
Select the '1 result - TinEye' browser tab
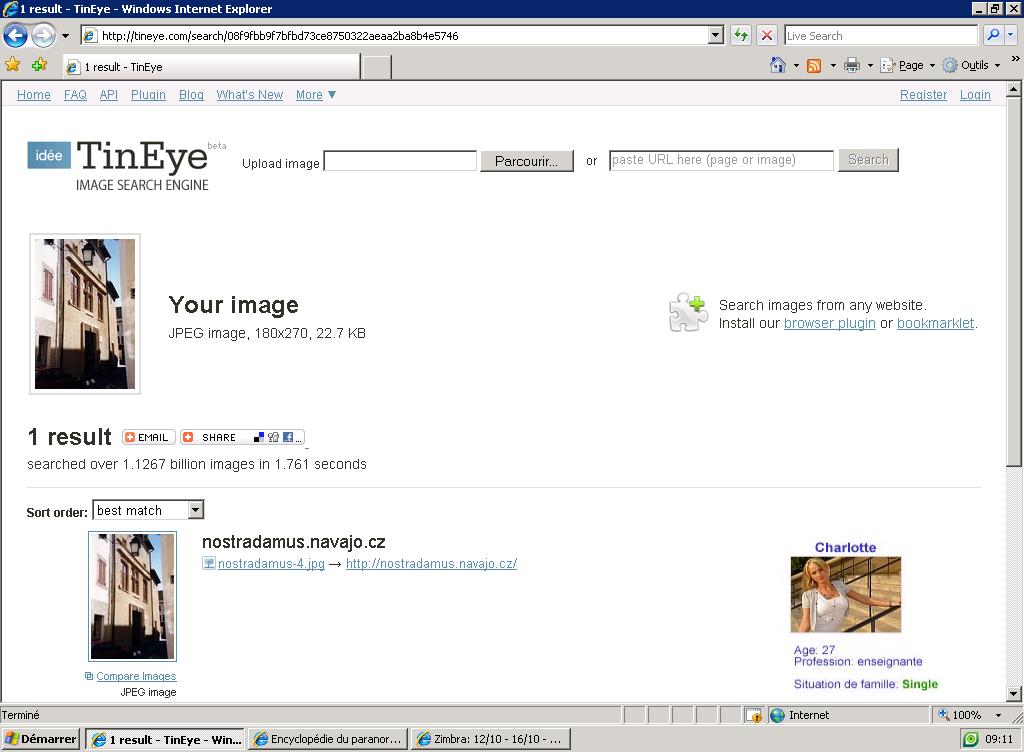tap(210, 67)
